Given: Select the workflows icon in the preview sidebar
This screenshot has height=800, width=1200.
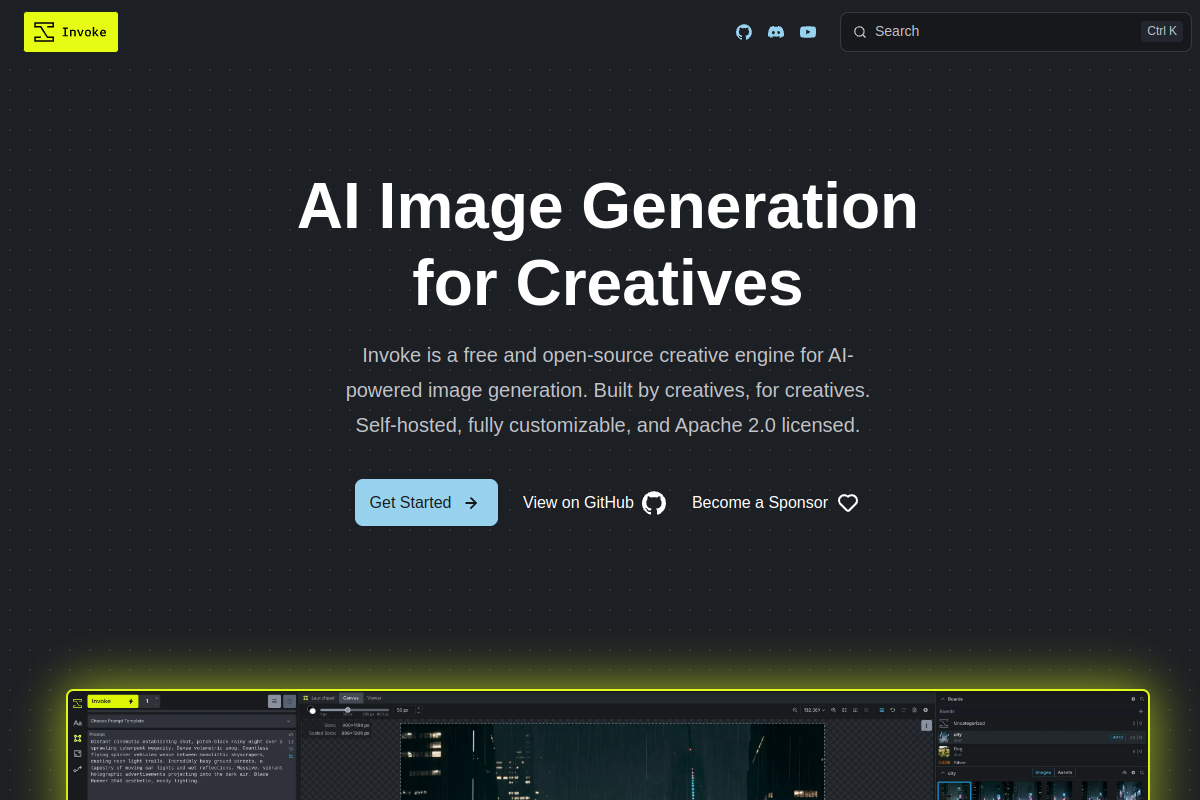Looking at the screenshot, I should point(77,769).
